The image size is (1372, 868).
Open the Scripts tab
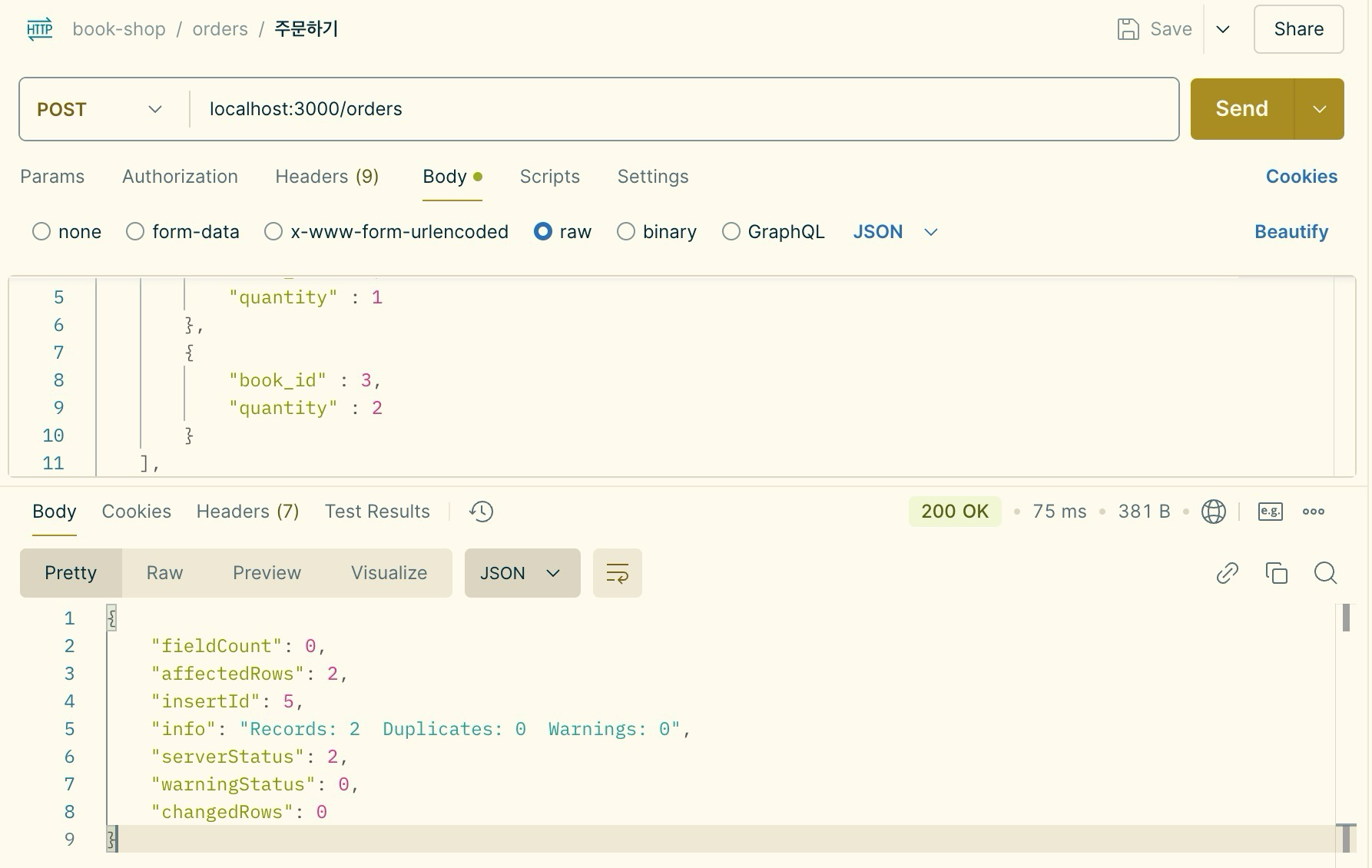550,177
